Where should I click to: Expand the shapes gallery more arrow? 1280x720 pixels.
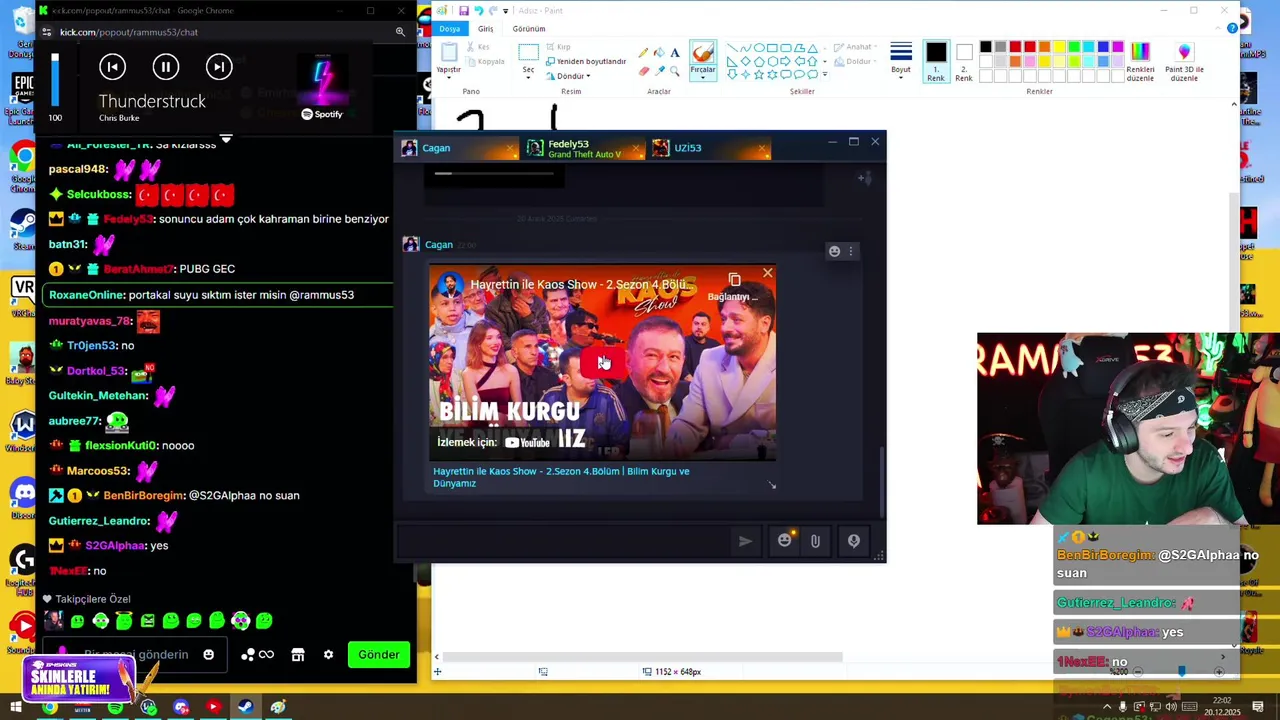coord(823,75)
